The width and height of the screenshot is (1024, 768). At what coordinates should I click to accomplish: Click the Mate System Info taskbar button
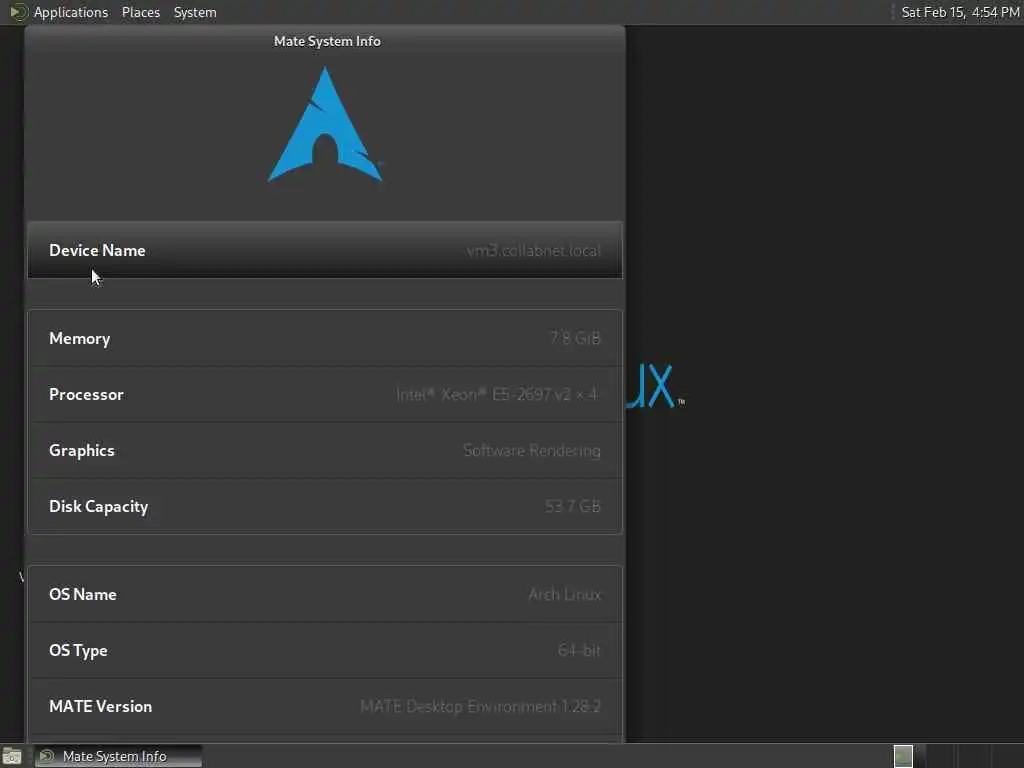coord(118,756)
